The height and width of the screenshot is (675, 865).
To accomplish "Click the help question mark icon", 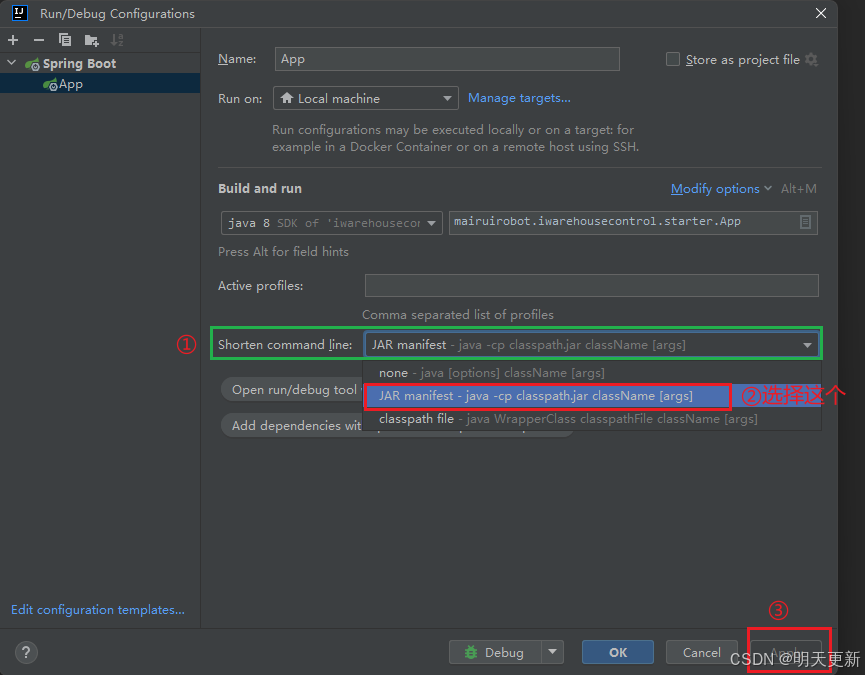I will (26, 652).
